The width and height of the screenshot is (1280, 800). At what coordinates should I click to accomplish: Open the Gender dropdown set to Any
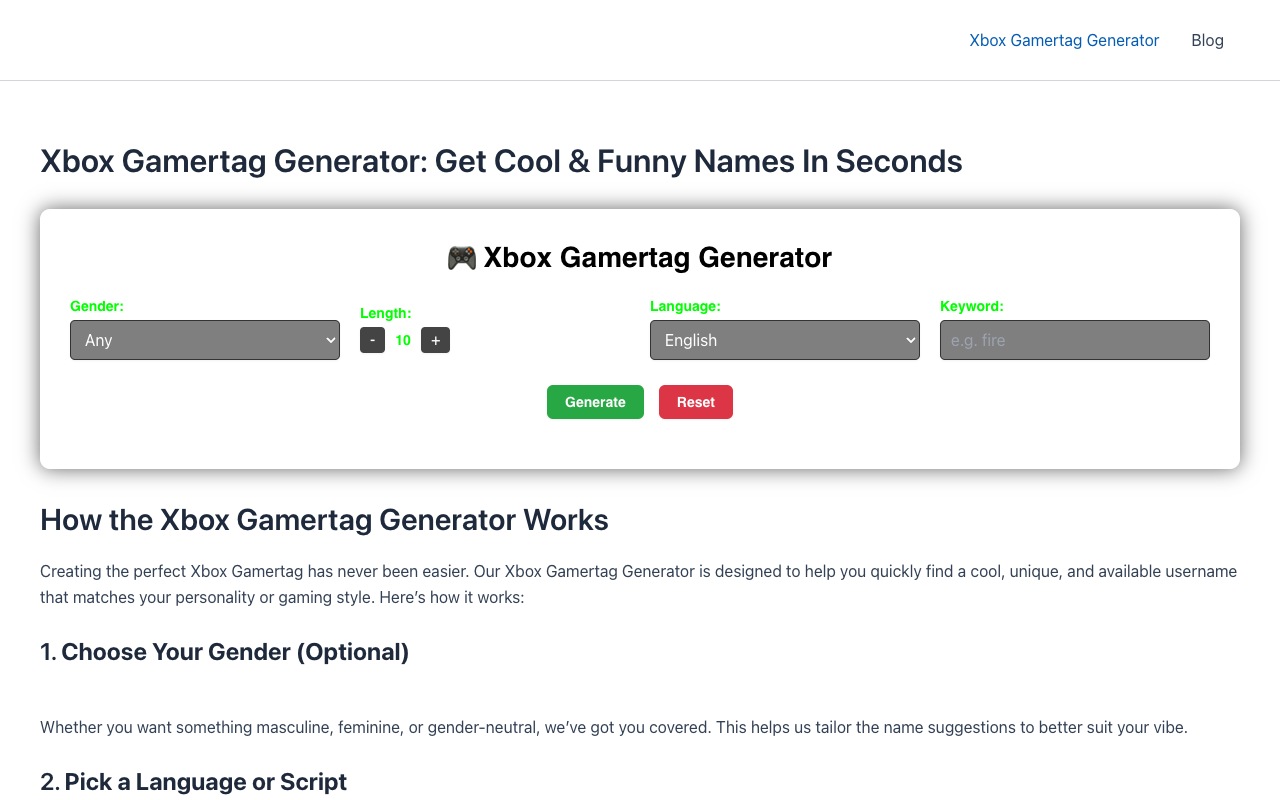[205, 340]
